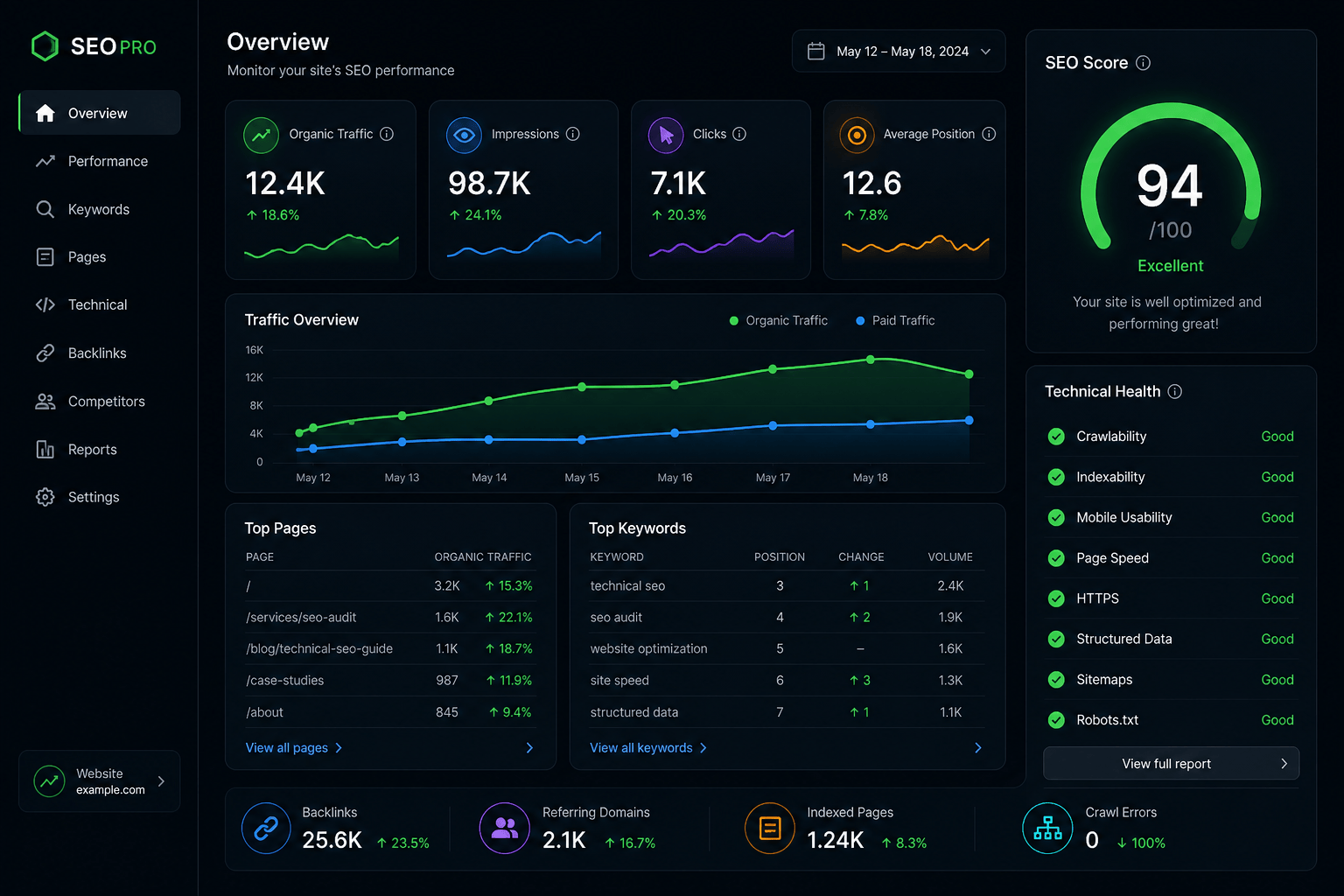
Task: Click the chevron at right of Top Keywords footer
Action: (978, 748)
